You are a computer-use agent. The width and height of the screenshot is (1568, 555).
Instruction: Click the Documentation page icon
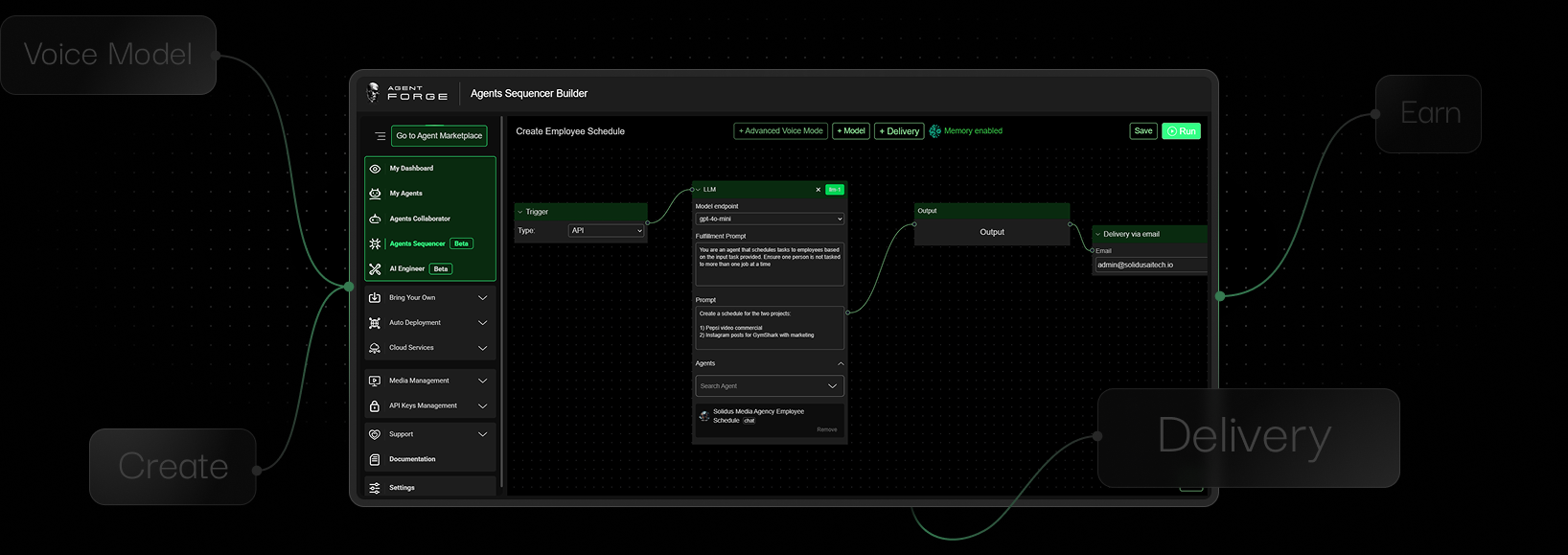click(375, 459)
